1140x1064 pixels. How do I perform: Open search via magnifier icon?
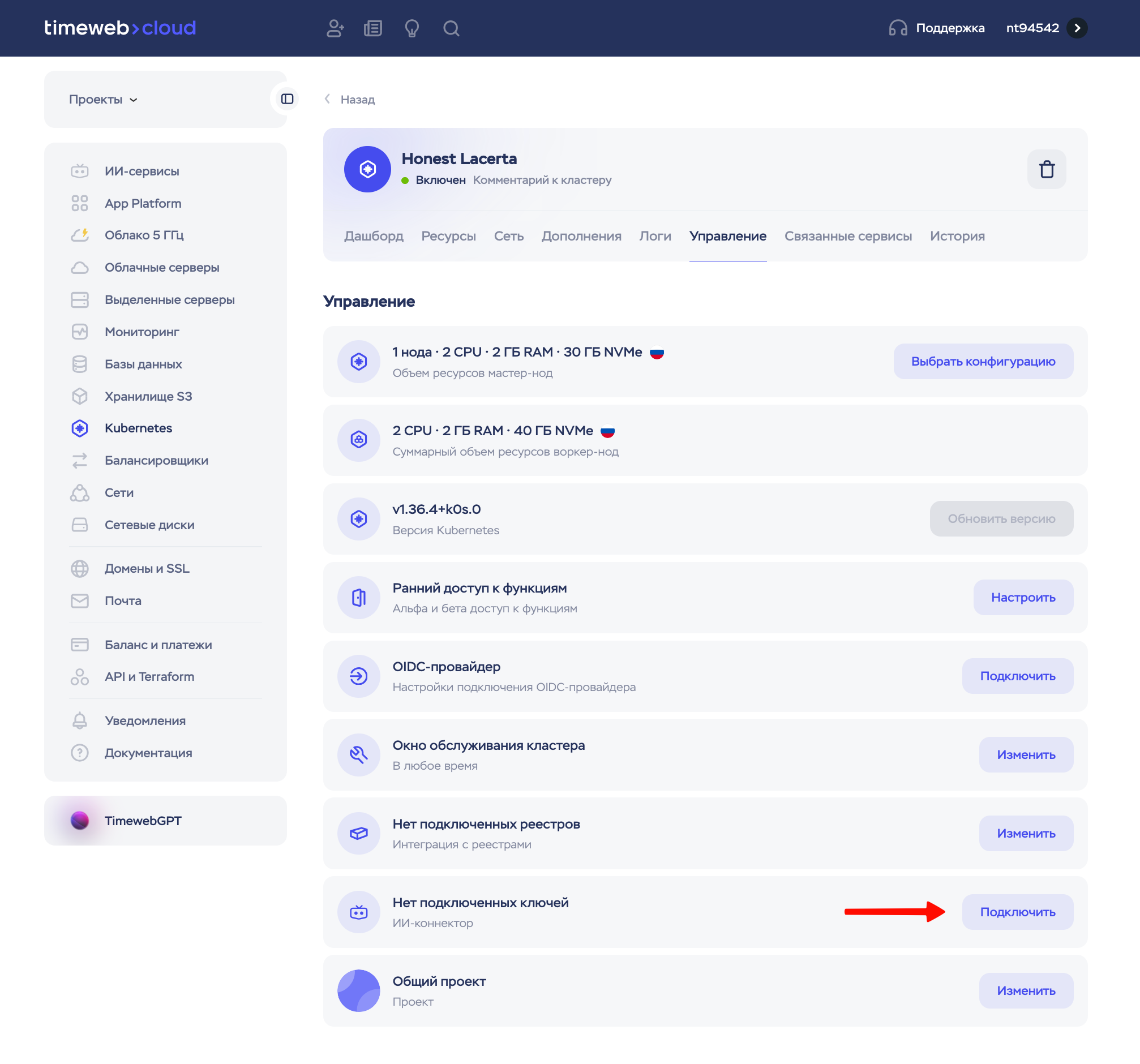coord(451,28)
